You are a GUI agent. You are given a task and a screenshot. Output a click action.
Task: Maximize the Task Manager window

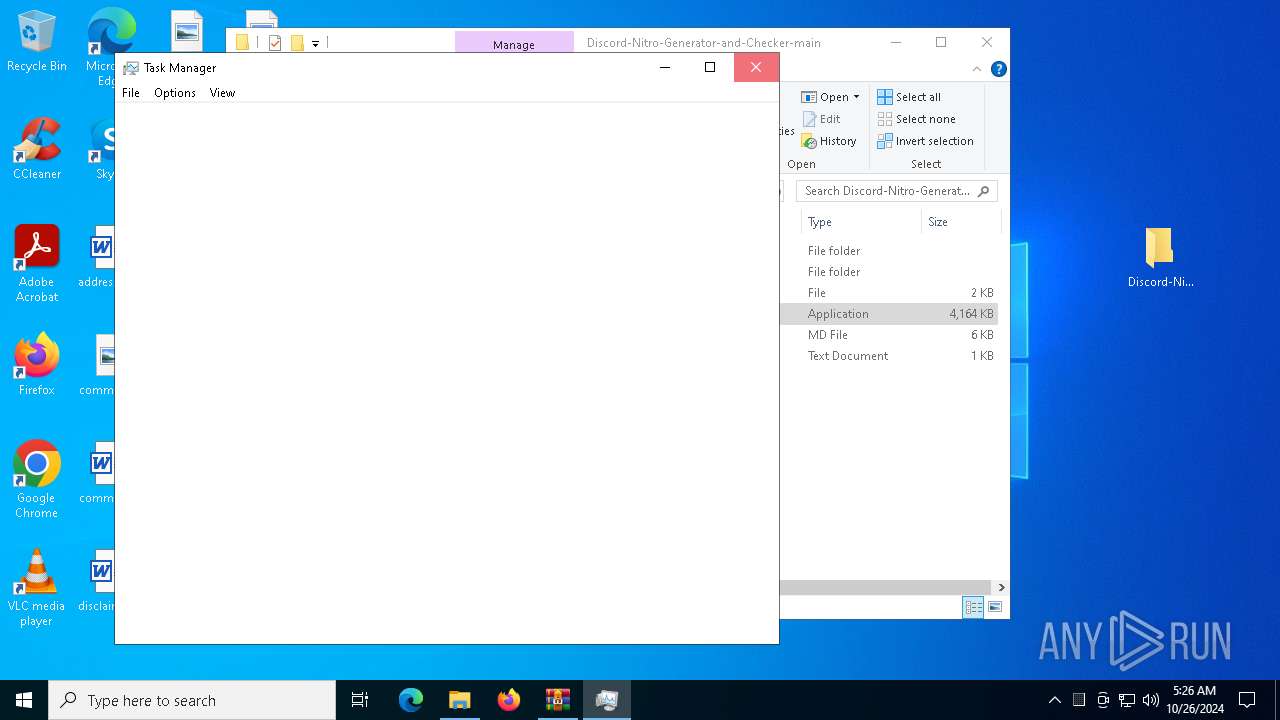(x=710, y=67)
